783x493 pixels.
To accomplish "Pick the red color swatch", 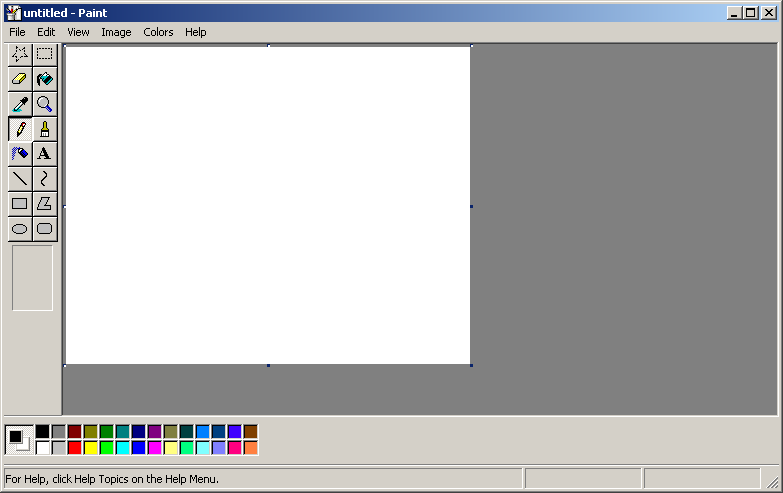I will pos(75,447).
